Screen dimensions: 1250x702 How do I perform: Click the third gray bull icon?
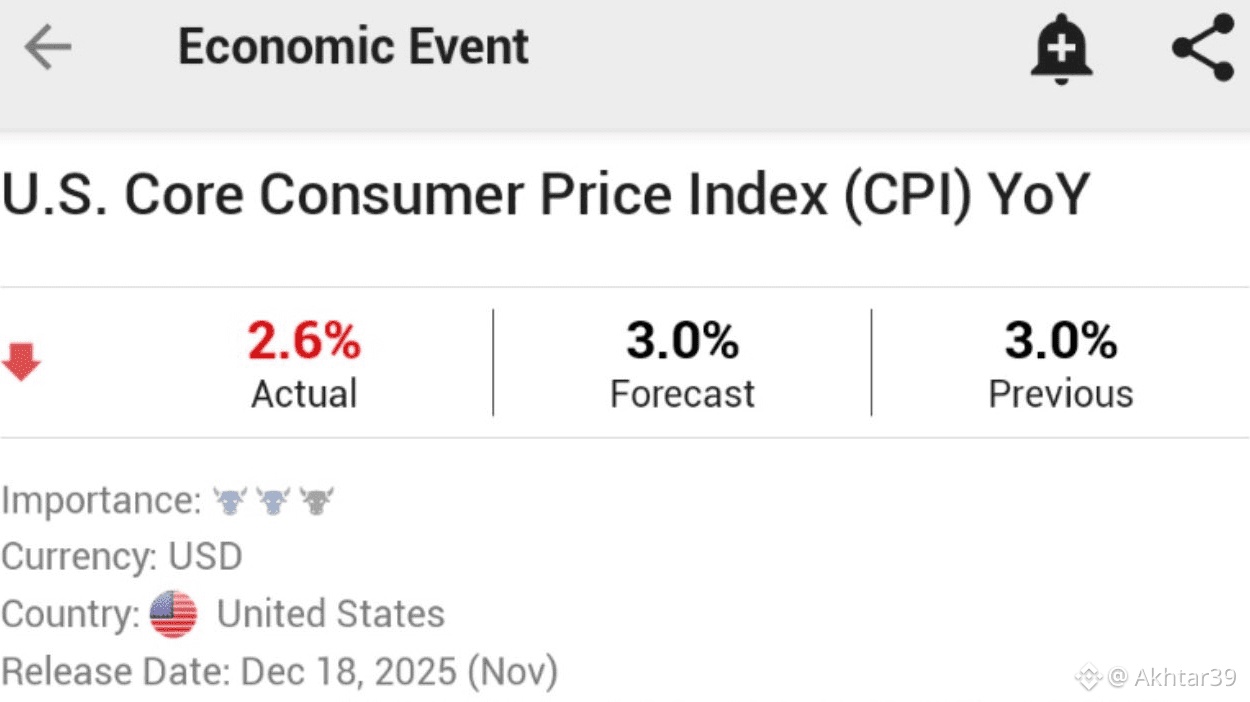[x=317, y=500]
